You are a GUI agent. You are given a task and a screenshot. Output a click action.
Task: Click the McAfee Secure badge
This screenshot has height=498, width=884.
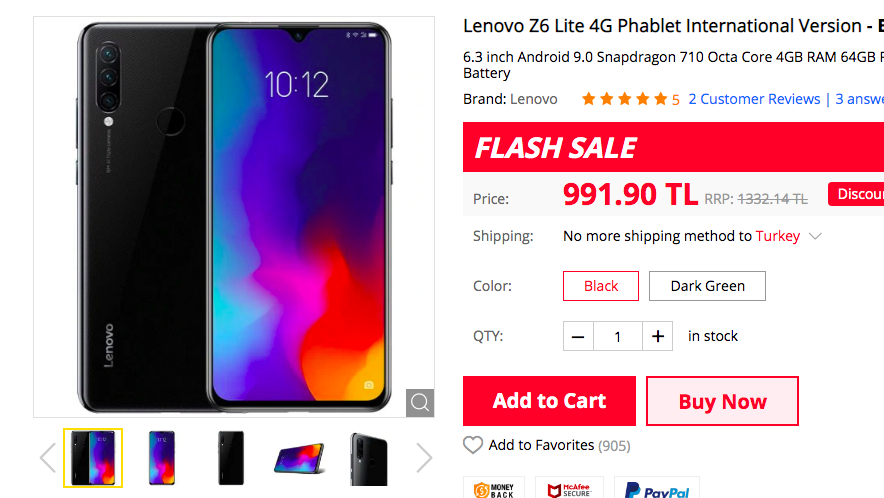click(569, 488)
